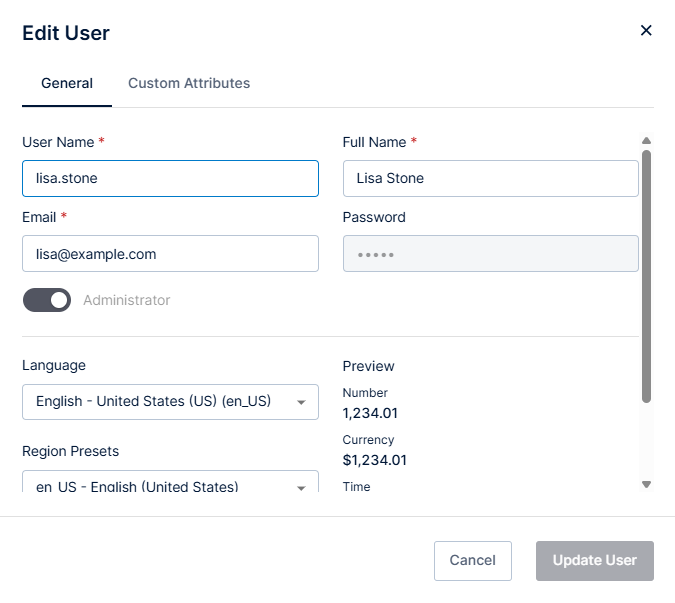Click the vertical scrollbar thumb
675x603 pixels.
coord(646,275)
